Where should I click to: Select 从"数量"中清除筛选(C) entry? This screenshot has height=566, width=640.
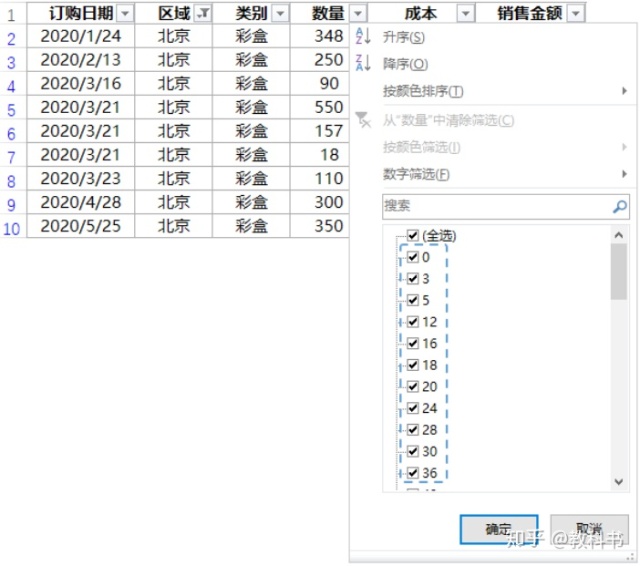pos(448,120)
